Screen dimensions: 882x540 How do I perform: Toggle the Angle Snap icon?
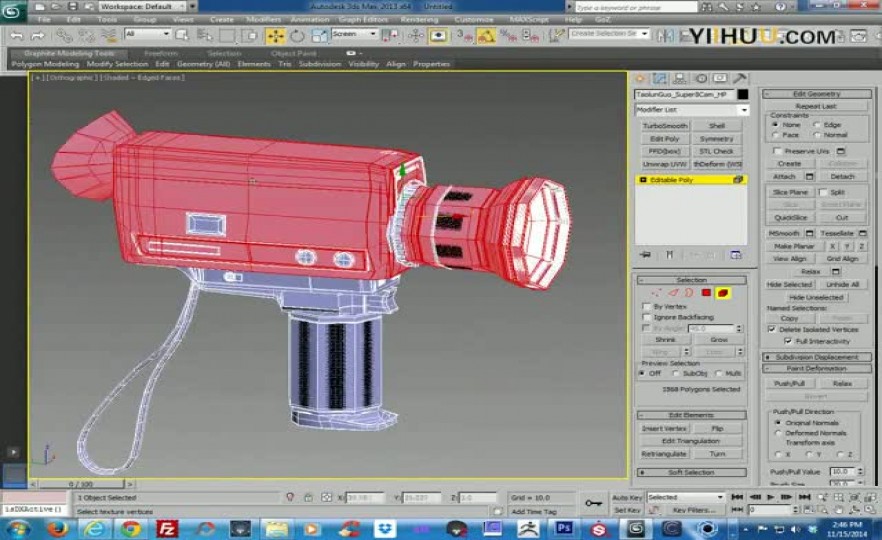(x=485, y=36)
